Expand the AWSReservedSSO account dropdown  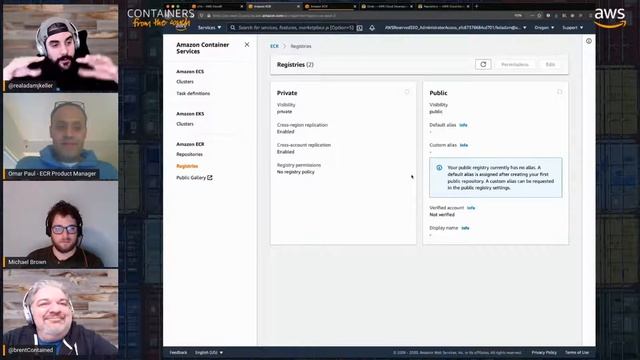(x=456, y=28)
